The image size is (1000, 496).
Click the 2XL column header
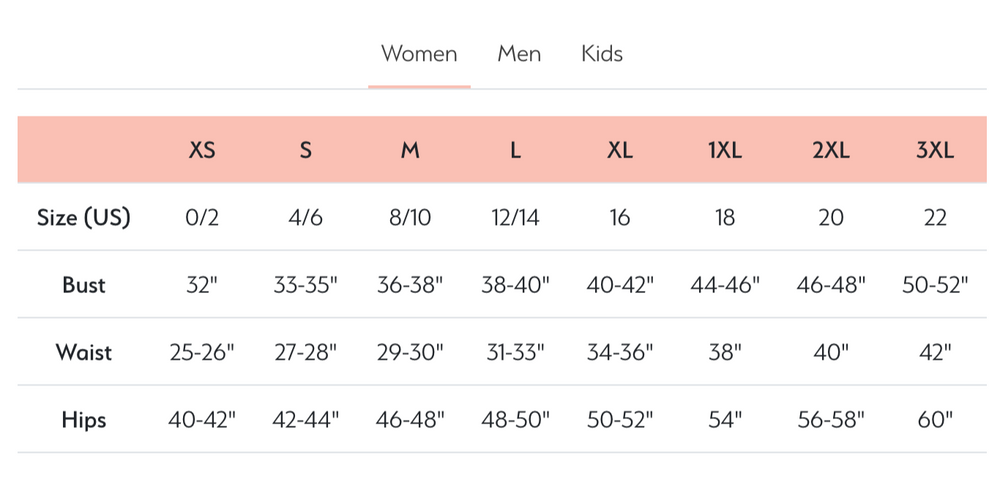[830, 150]
